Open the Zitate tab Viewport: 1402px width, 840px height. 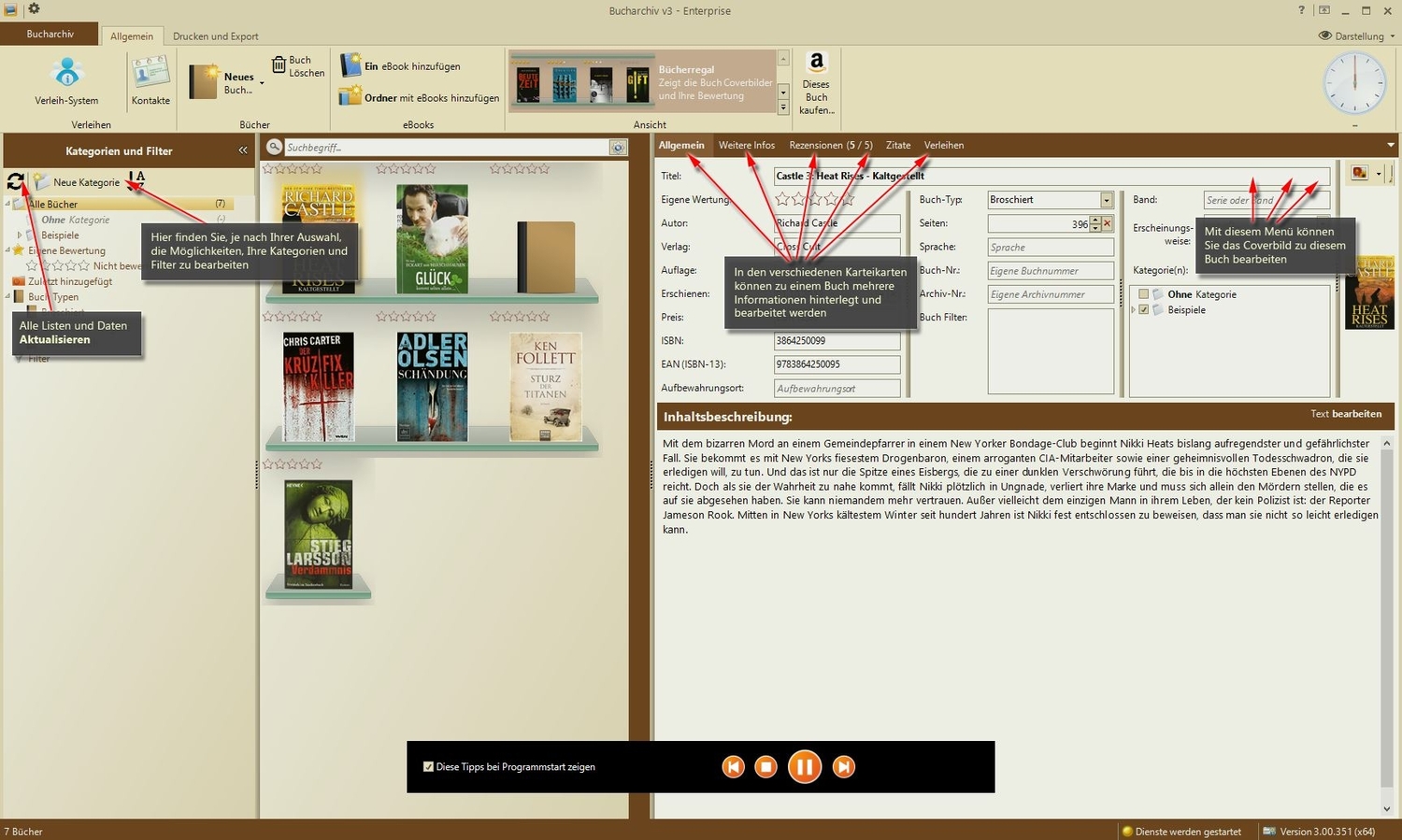(x=898, y=145)
